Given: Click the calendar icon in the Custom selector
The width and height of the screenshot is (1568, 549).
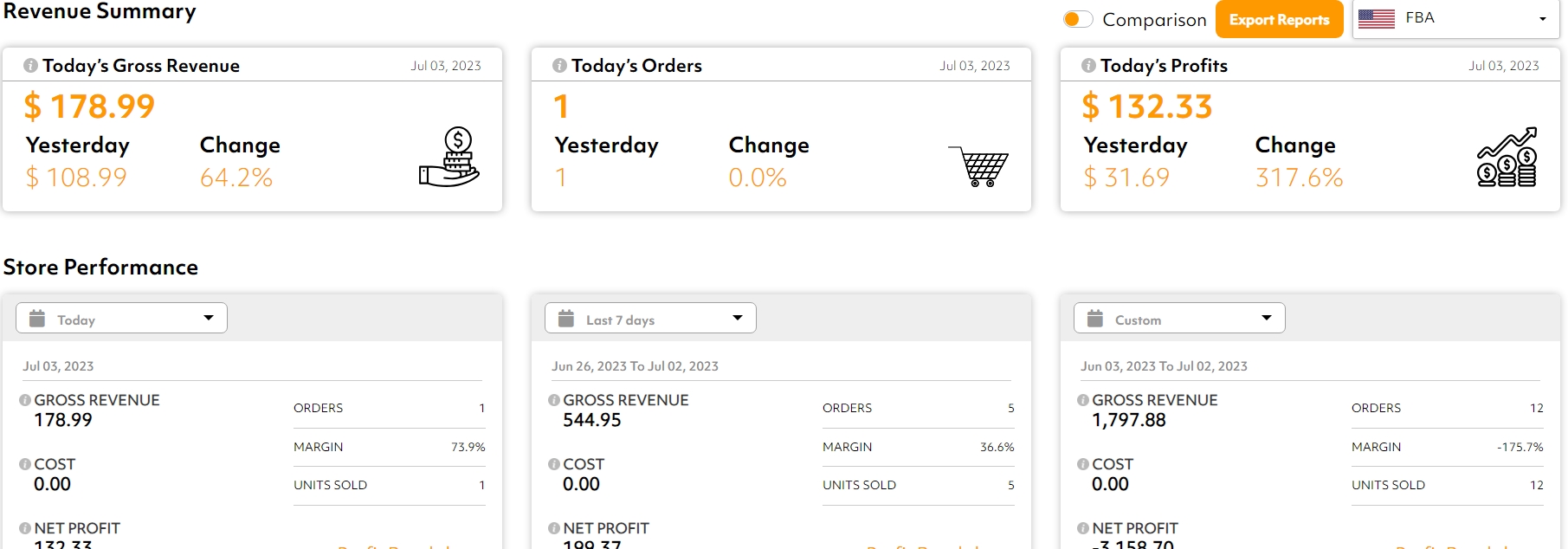Looking at the screenshot, I should coord(1095,318).
